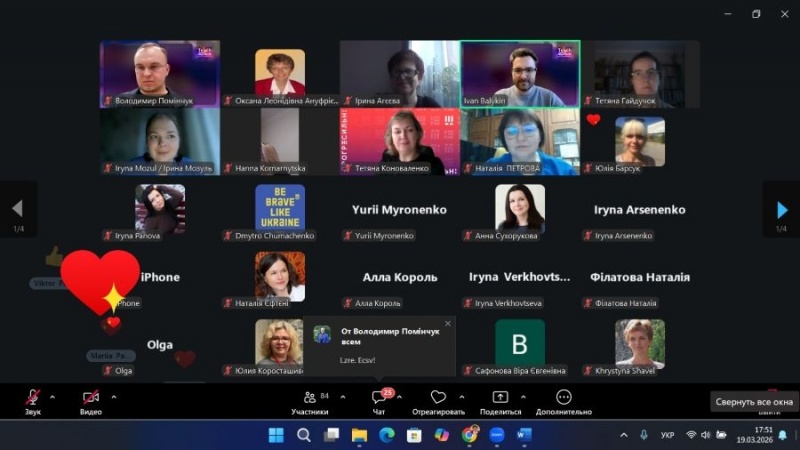The width and height of the screenshot is (800, 450).
Task: Expand the audio options arrow next to Звук
Action: (57, 396)
